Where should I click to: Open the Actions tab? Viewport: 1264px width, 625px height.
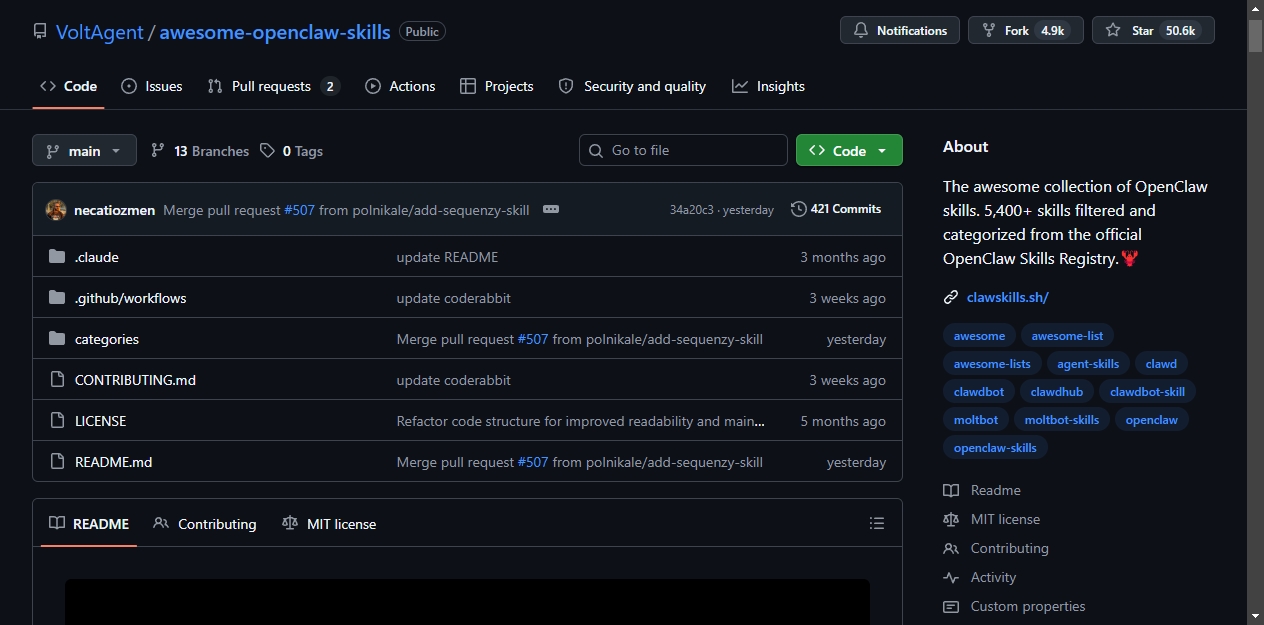400,86
